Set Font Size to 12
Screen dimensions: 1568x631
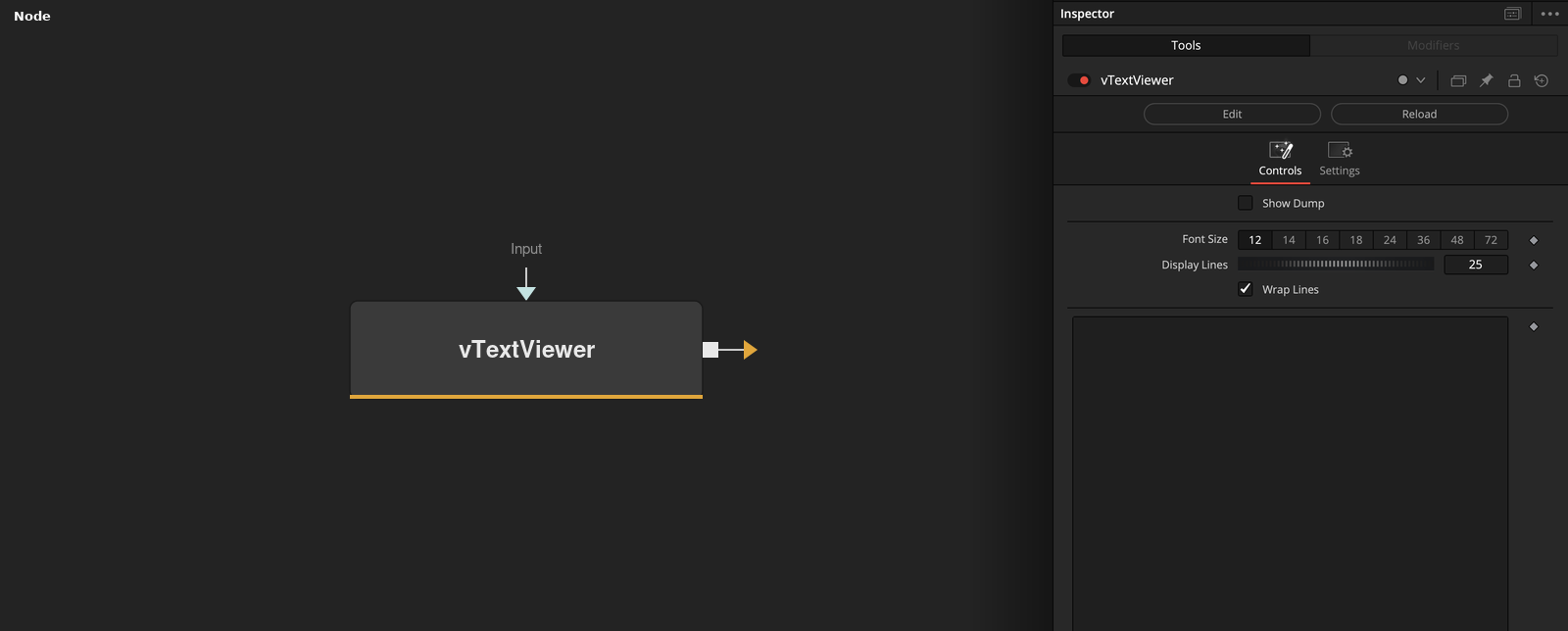tap(1254, 240)
